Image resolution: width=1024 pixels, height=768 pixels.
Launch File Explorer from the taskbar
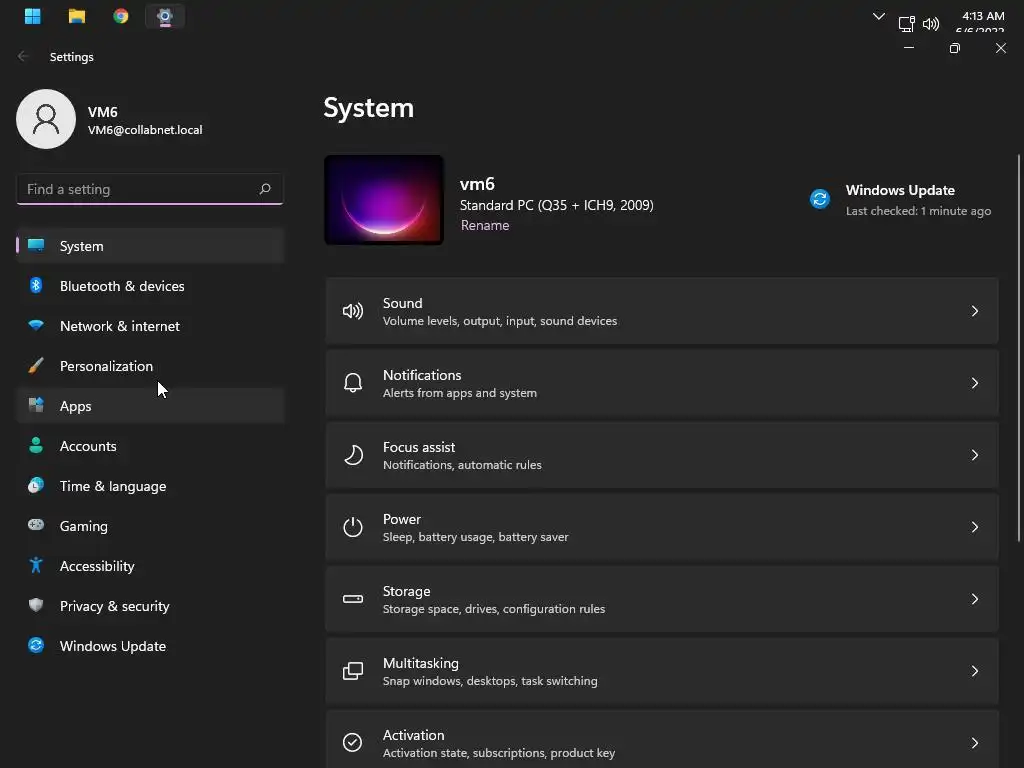click(77, 16)
